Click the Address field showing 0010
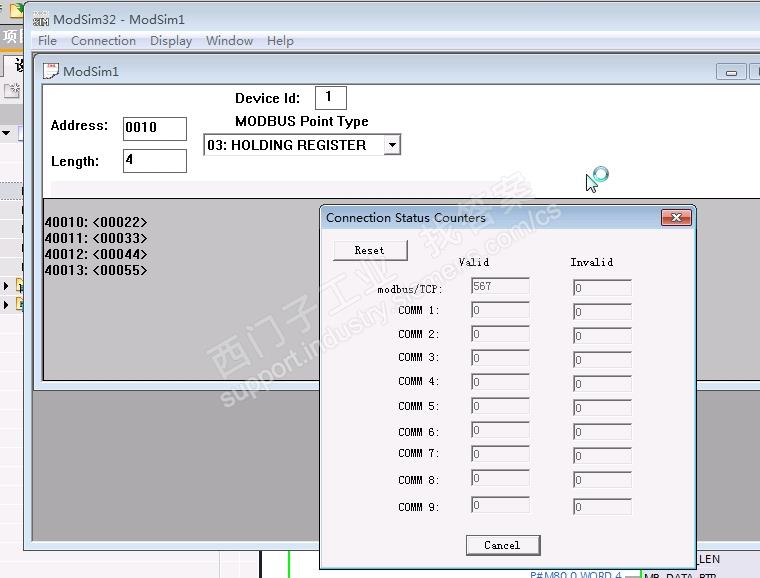Image resolution: width=760 pixels, height=578 pixels. [x=155, y=128]
